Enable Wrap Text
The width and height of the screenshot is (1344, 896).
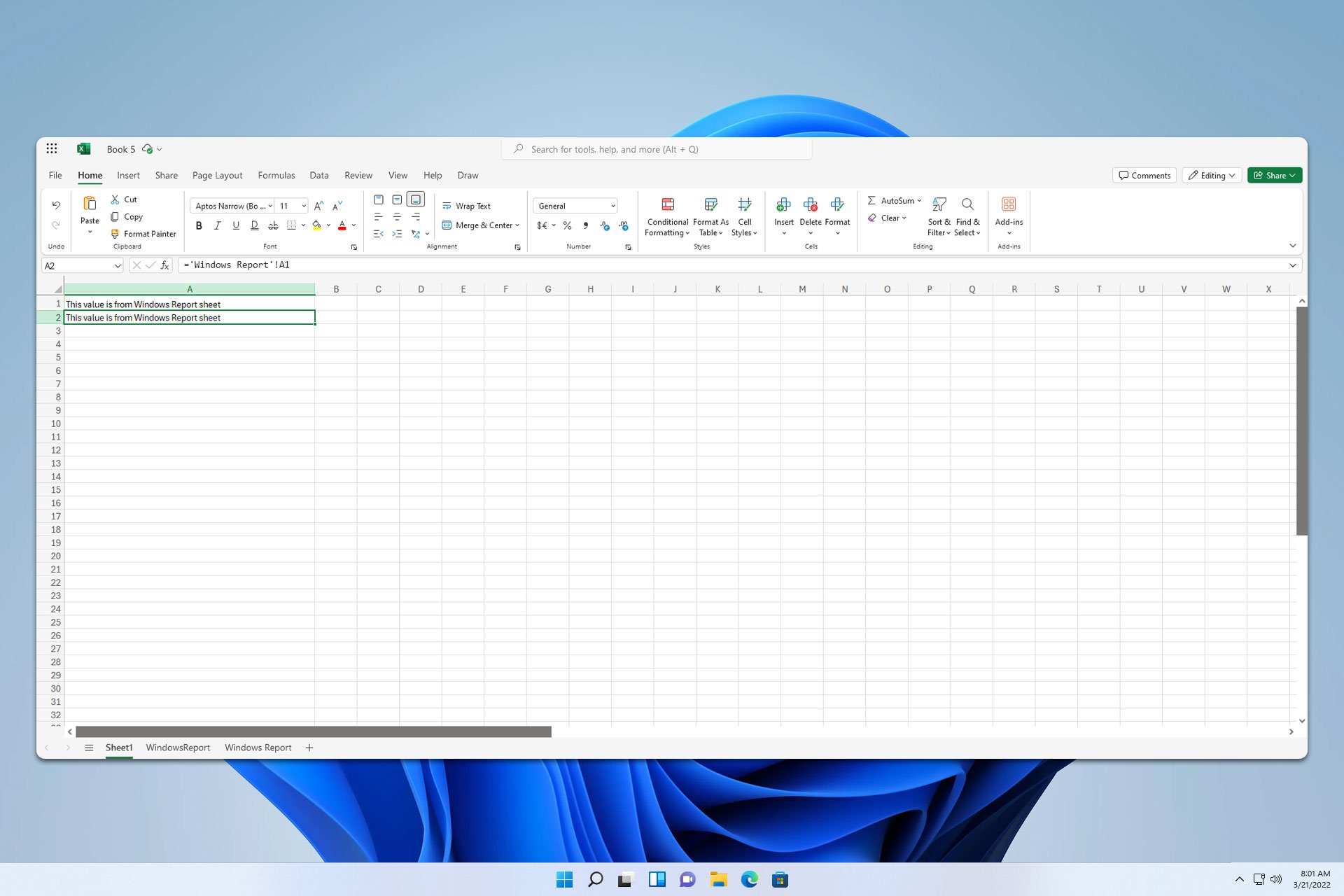coord(466,206)
